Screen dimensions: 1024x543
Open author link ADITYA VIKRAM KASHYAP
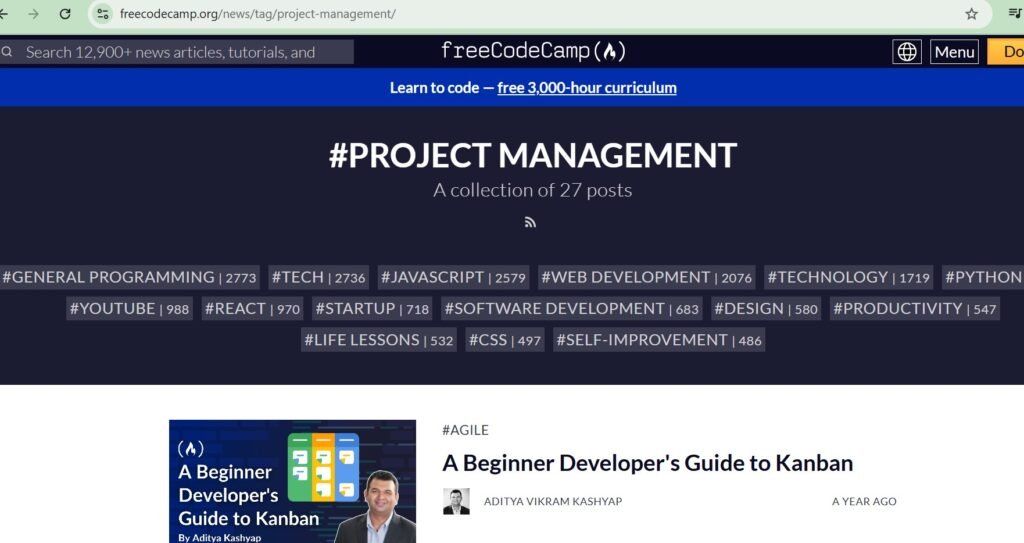pos(552,501)
